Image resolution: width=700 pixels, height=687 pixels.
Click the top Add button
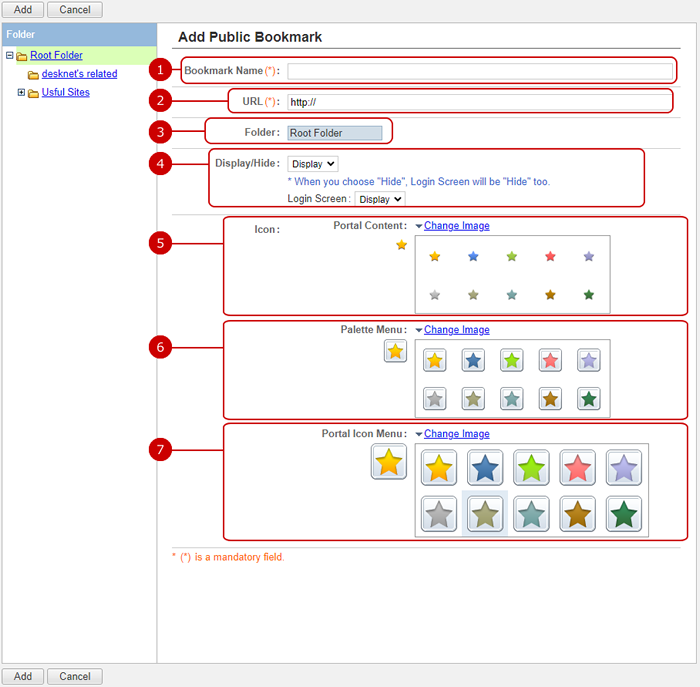[23, 9]
